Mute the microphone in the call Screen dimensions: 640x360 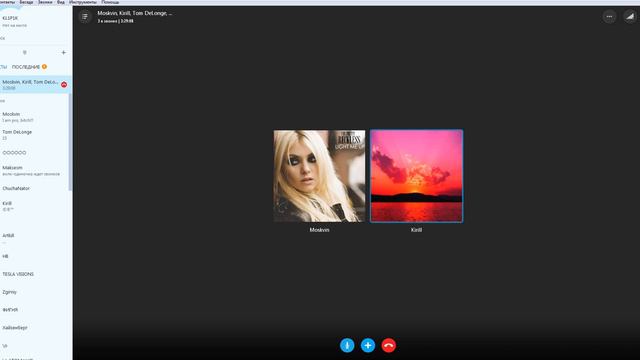[x=347, y=345]
